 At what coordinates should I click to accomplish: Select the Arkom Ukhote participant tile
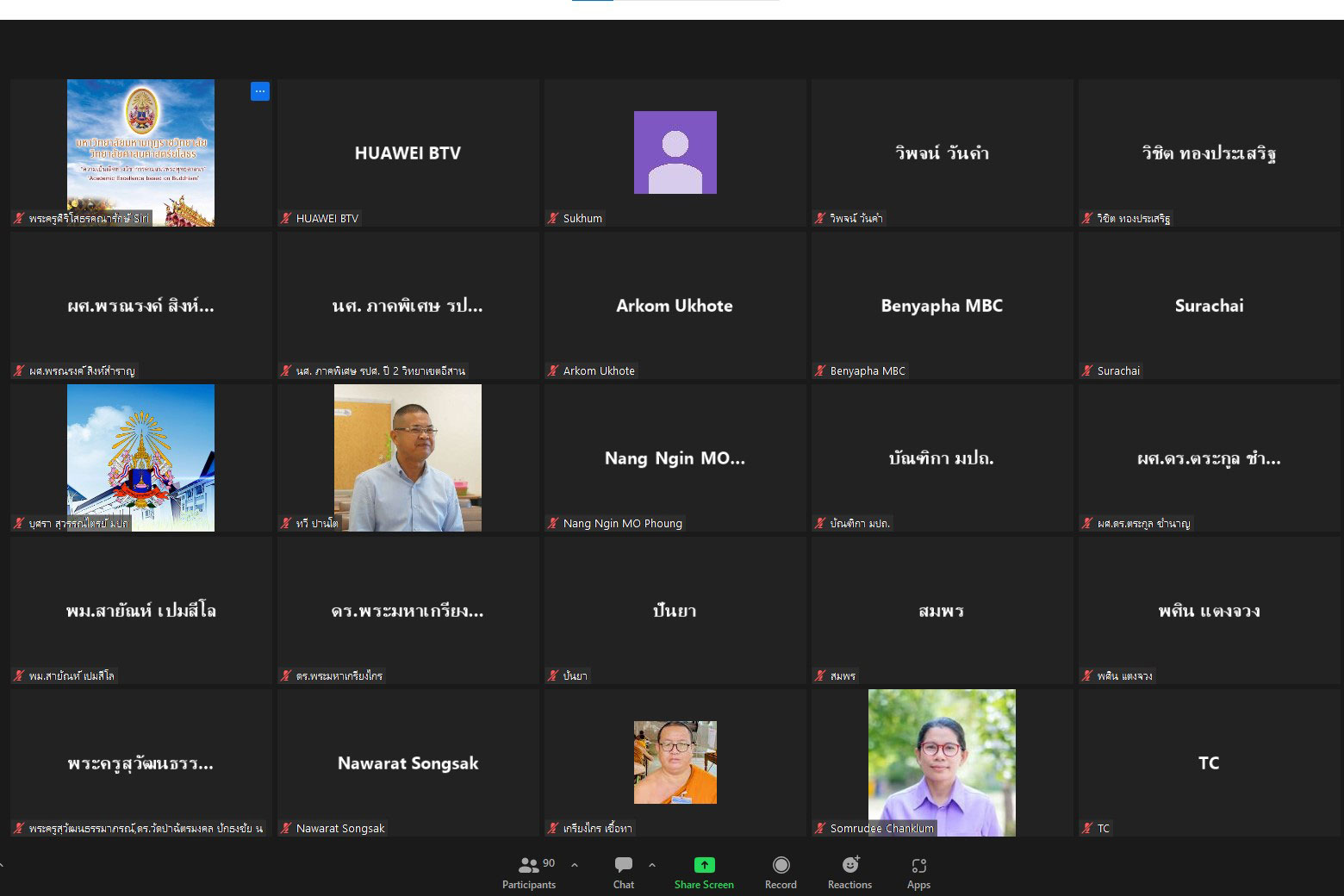pos(675,306)
